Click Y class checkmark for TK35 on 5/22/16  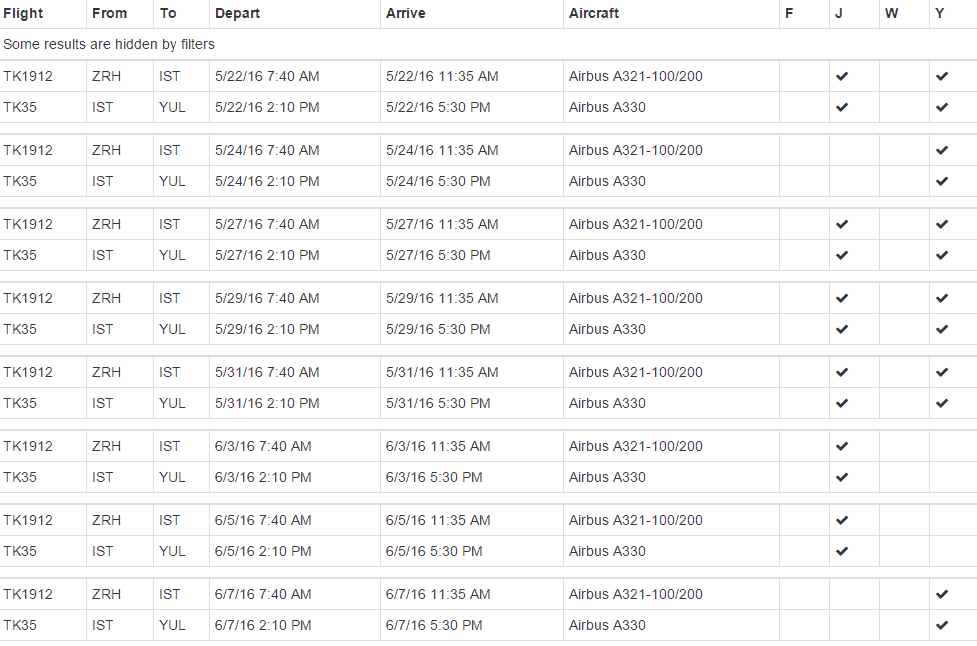point(942,108)
